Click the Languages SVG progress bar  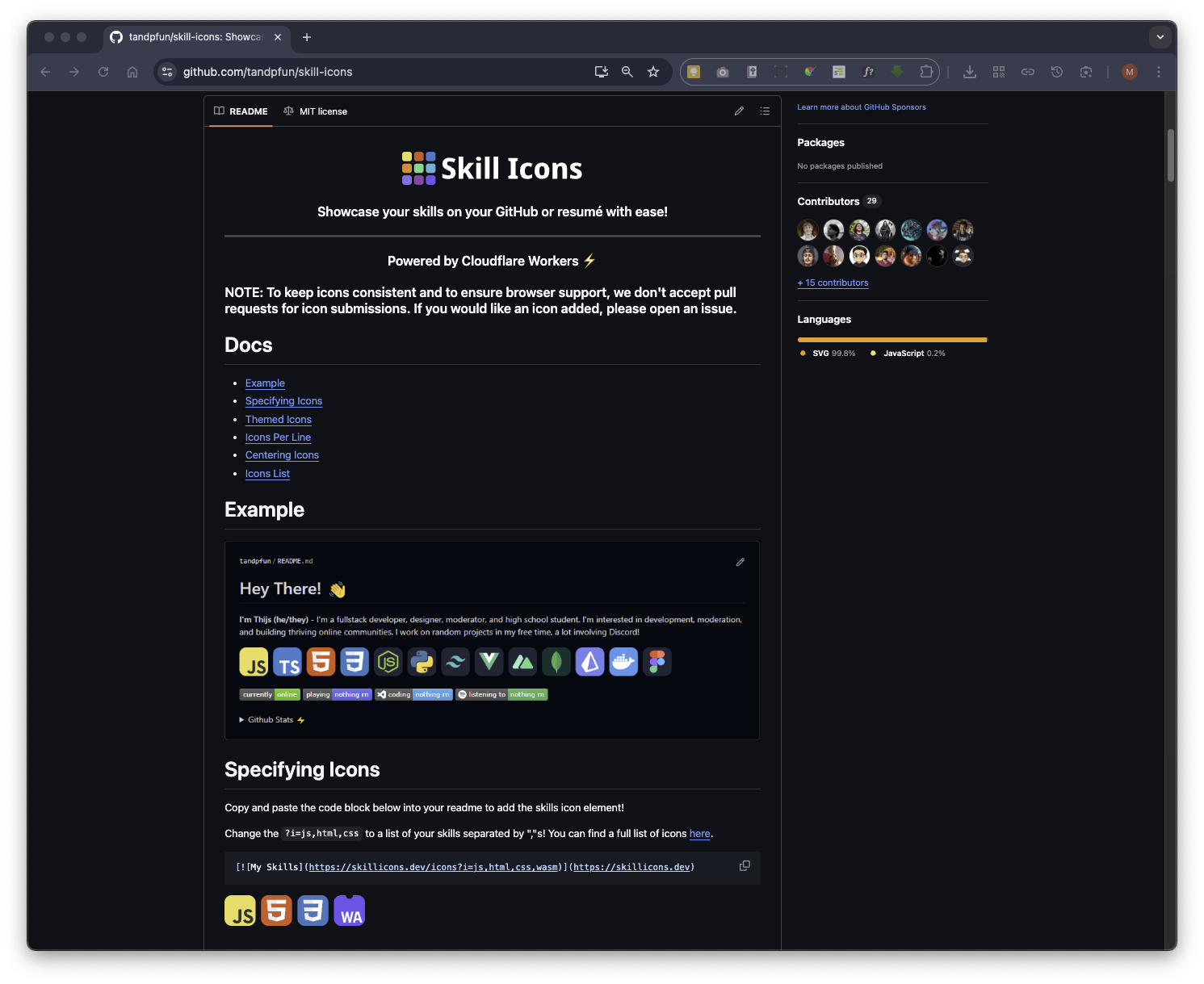[x=891, y=340]
